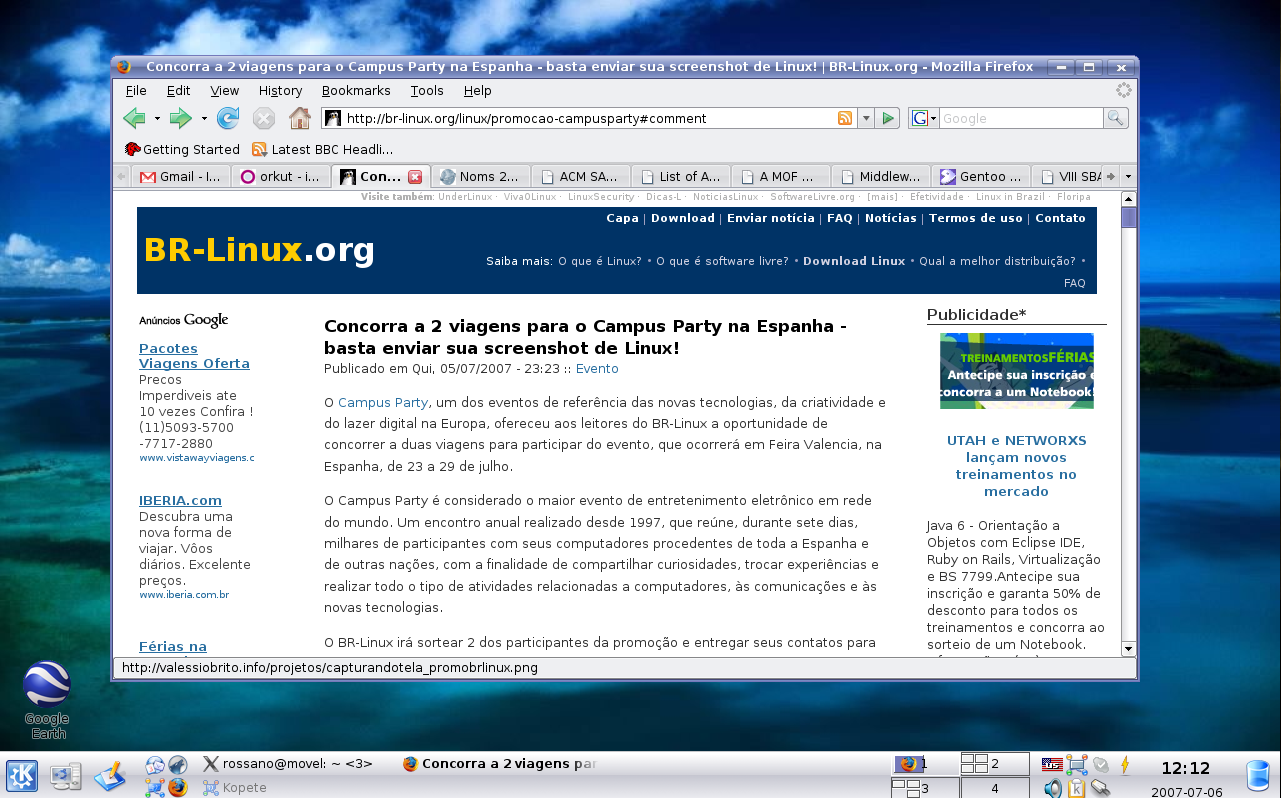Image resolution: width=1281 pixels, height=798 pixels.
Task: Click in the Google search box
Action: point(1021,118)
